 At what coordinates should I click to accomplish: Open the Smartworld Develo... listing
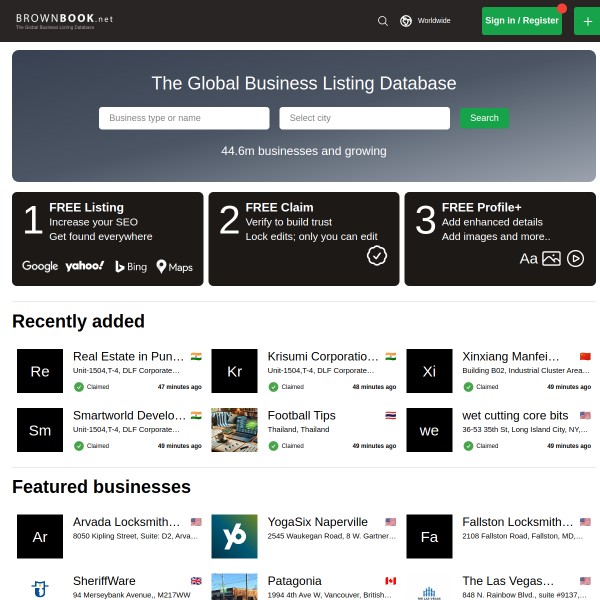[x=129, y=415]
